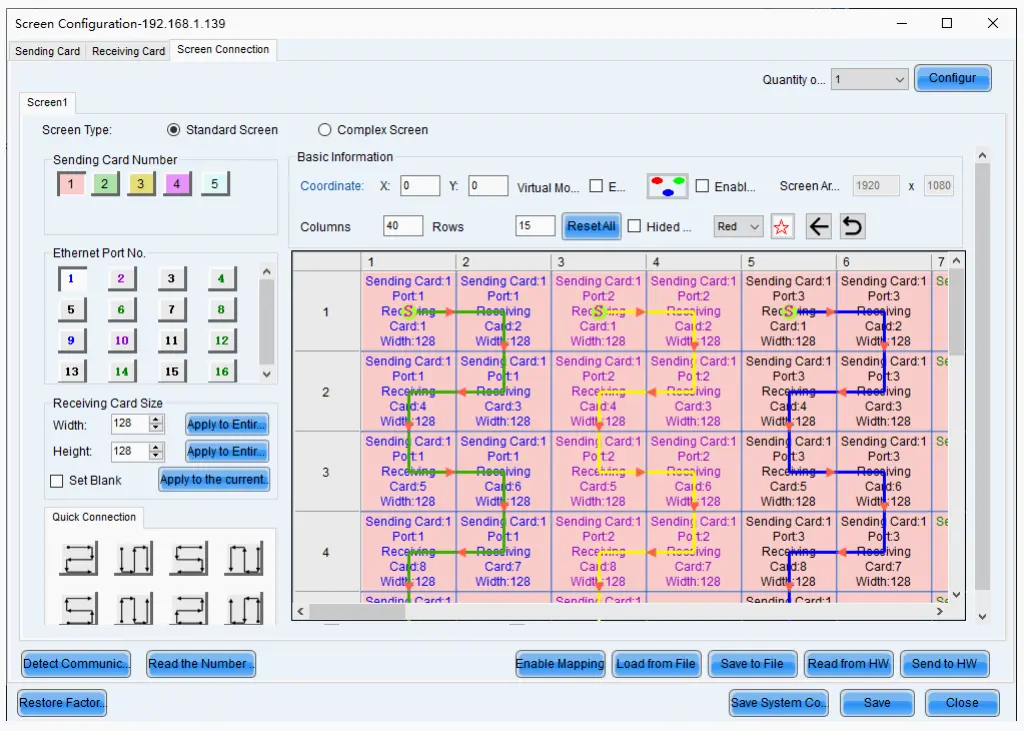
Task: Click the undo curved arrow icon
Action: pyautogui.click(x=852, y=227)
